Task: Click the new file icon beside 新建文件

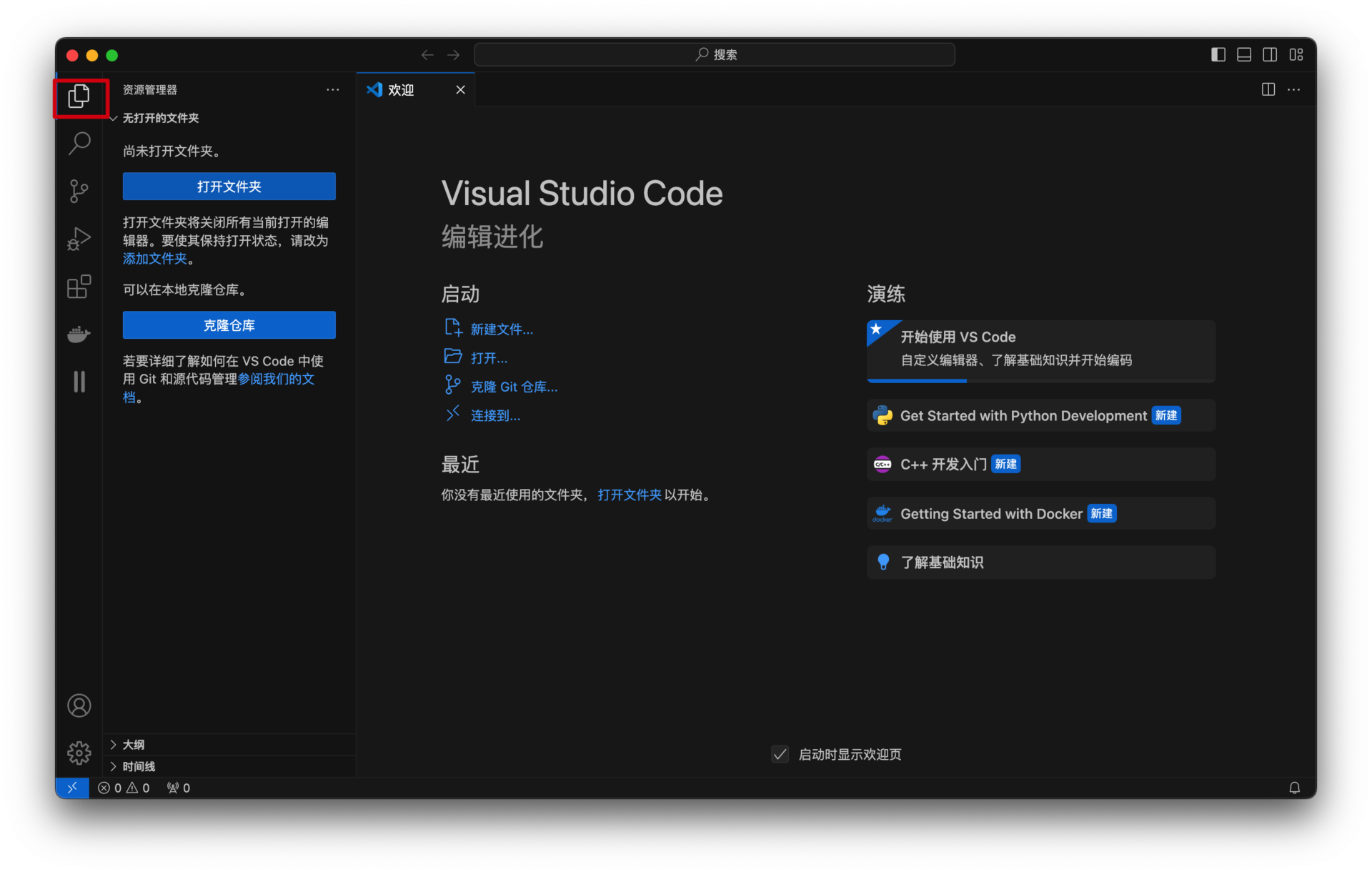Action: 453,328
